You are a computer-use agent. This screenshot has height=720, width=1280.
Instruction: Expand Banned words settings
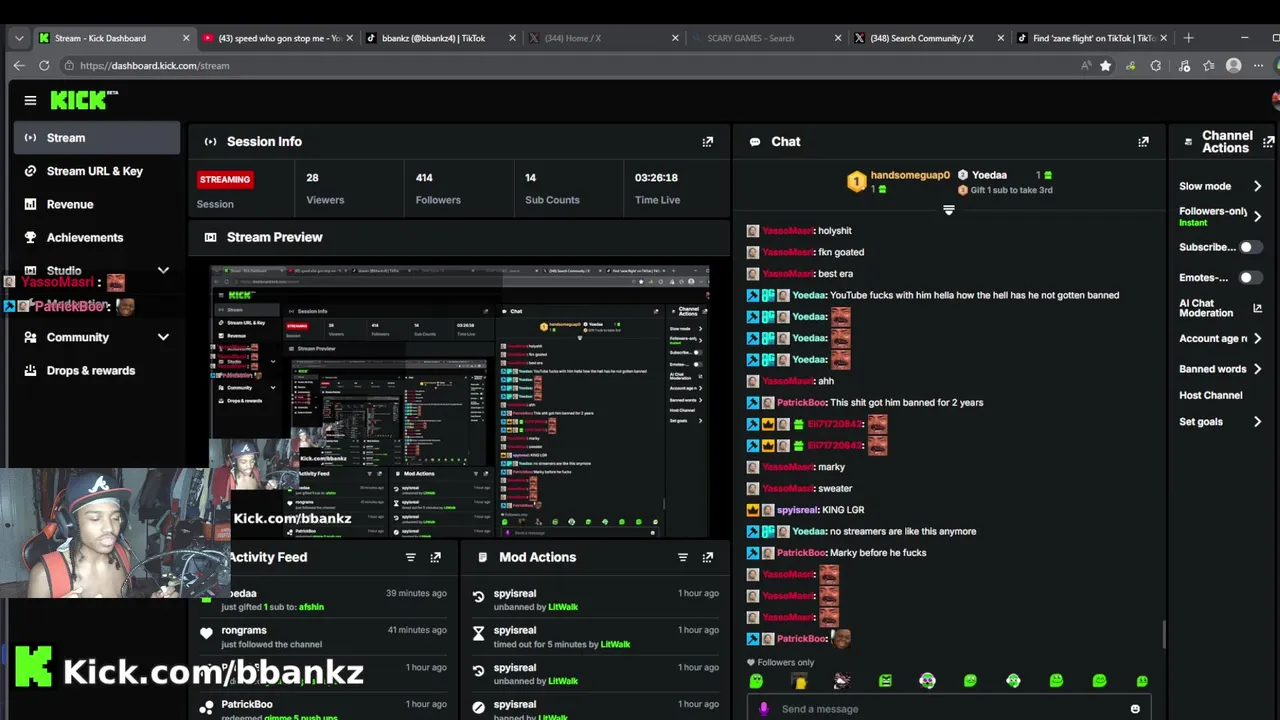[x=1257, y=369]
